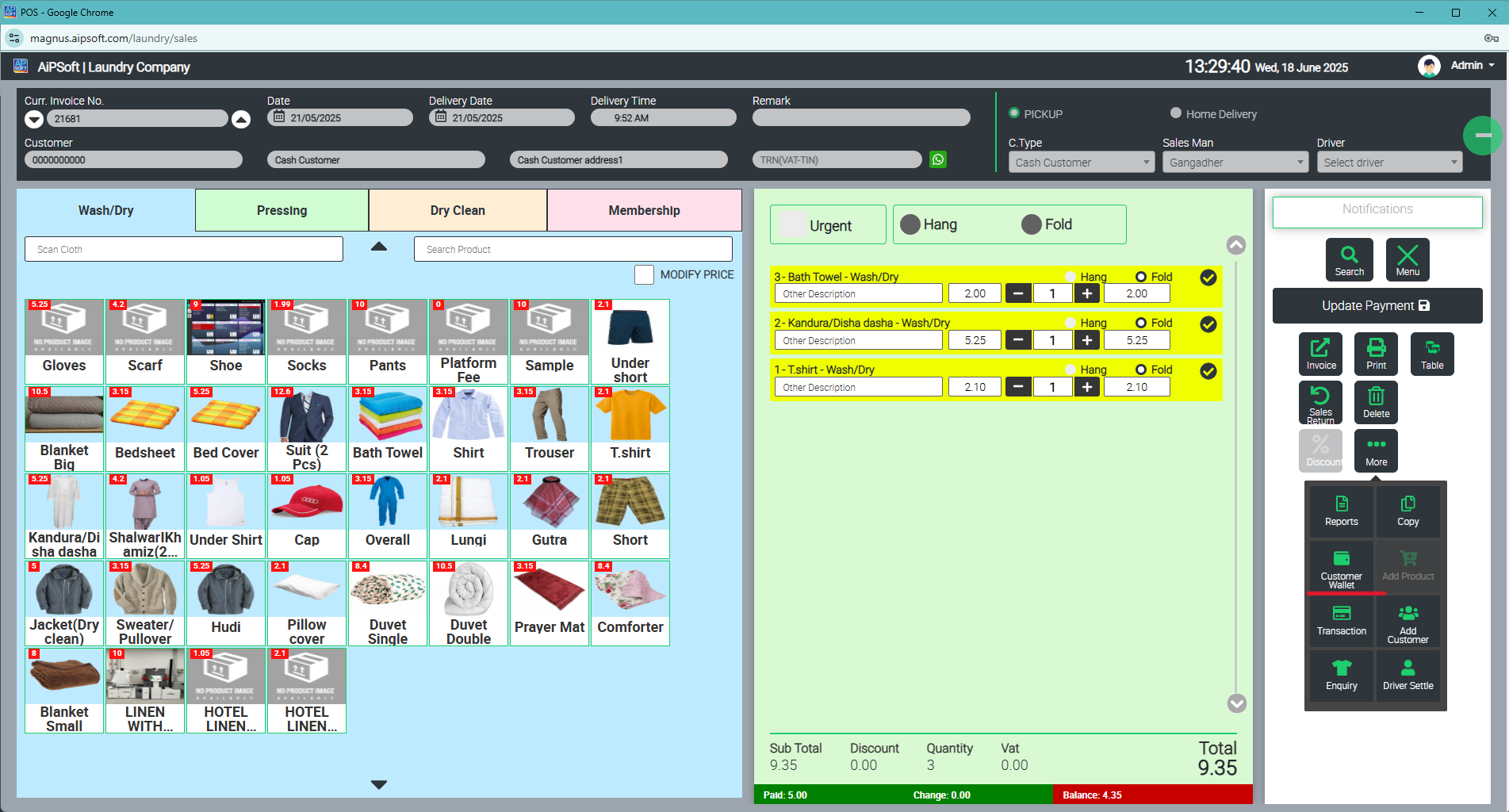Increase Kandura/Disha dasha quantity with plus
The width and height of the screenshot is (1509, 812).
tap(1087, 340)
